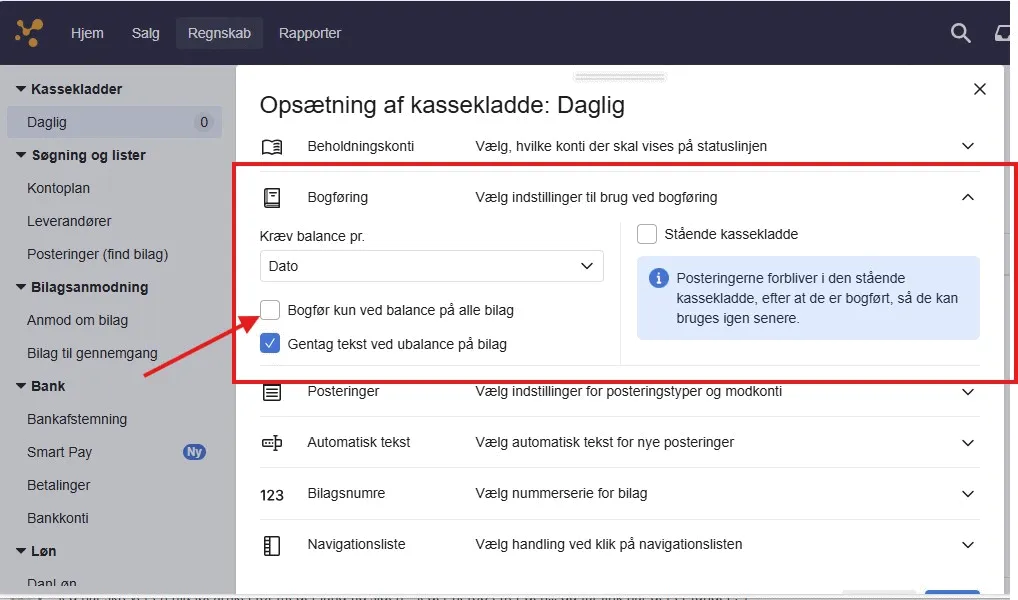Click the Beholdningskonti book icon

271,145
